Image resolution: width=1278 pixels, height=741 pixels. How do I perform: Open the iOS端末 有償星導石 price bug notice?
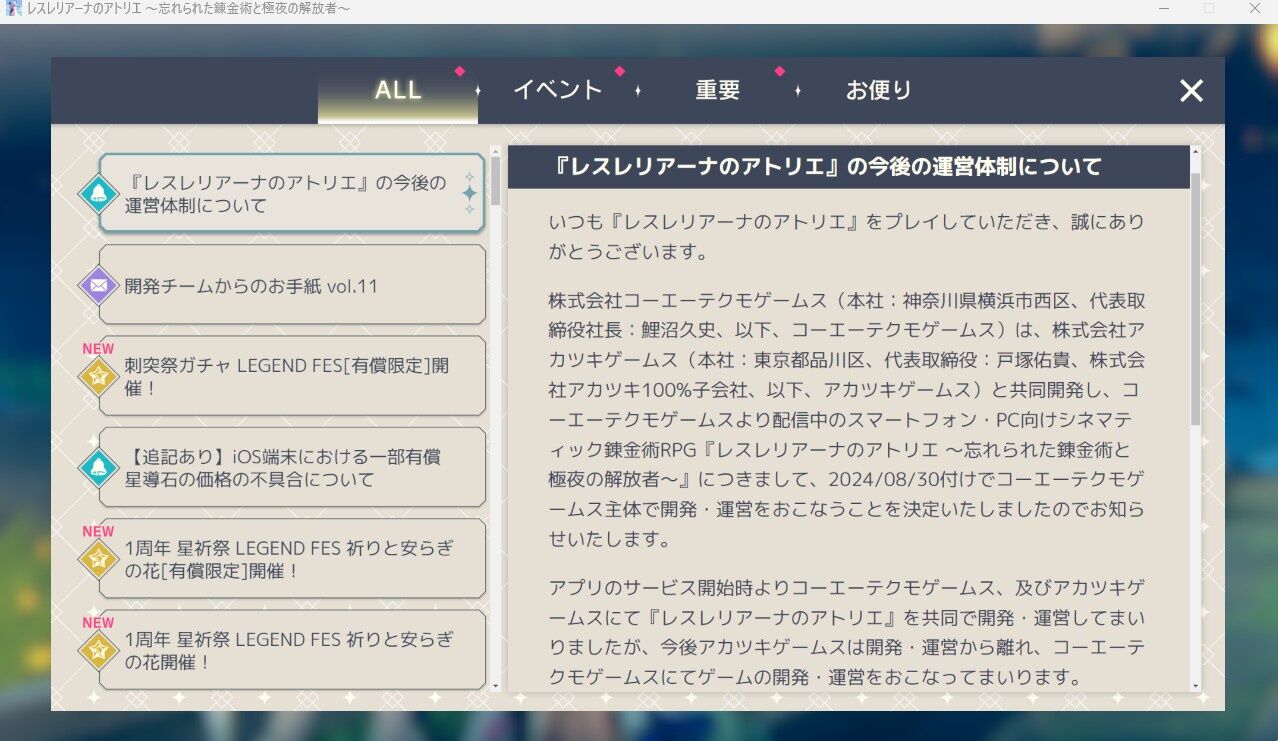tap(292, 468)
